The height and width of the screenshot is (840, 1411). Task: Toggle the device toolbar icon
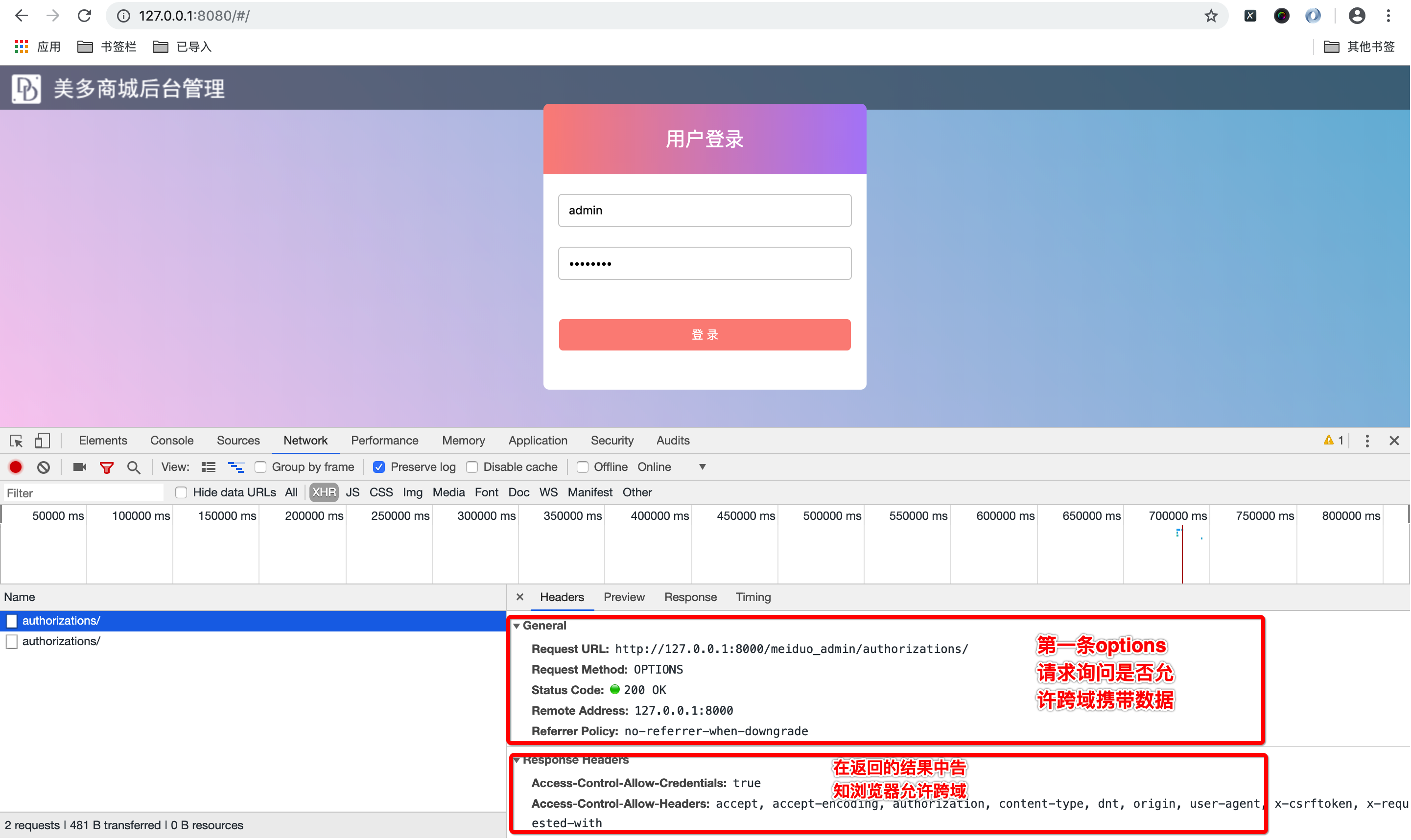coord(43,441)
